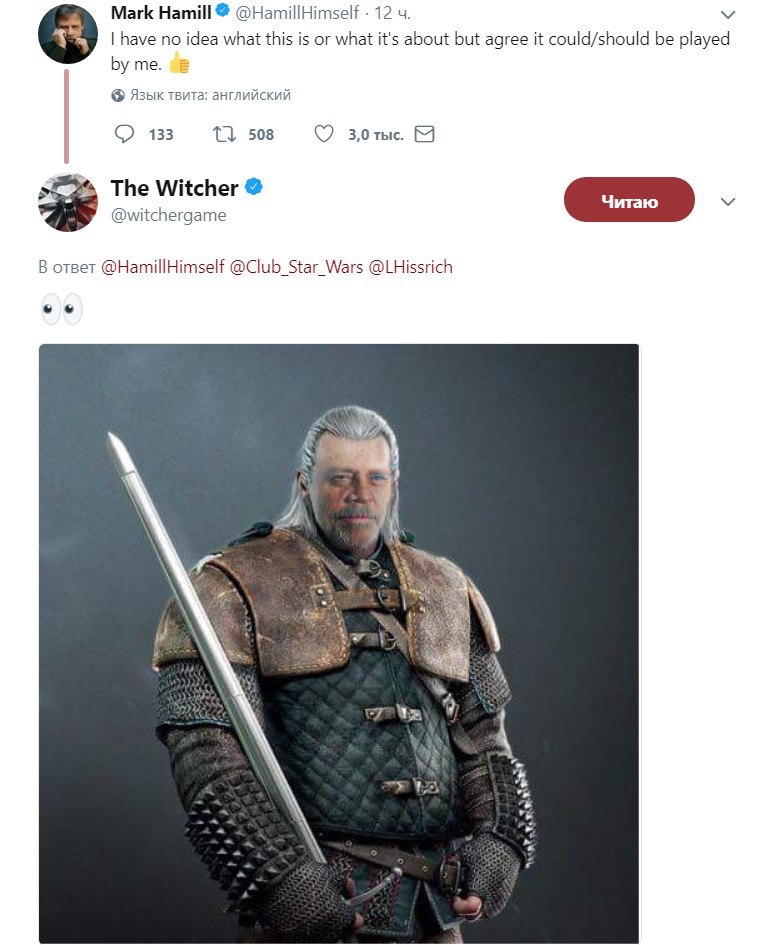Open dropdown arrow on Mark Hamill's tweet
This screenshot has width=773, height=945.
click(728, 15)
